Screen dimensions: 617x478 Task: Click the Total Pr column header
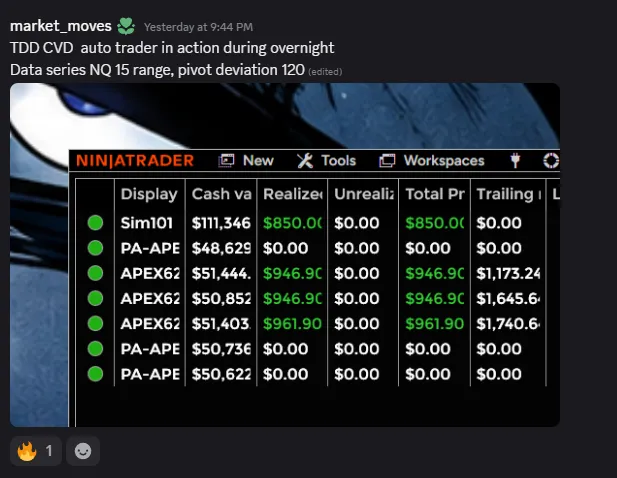click(435, 194)
